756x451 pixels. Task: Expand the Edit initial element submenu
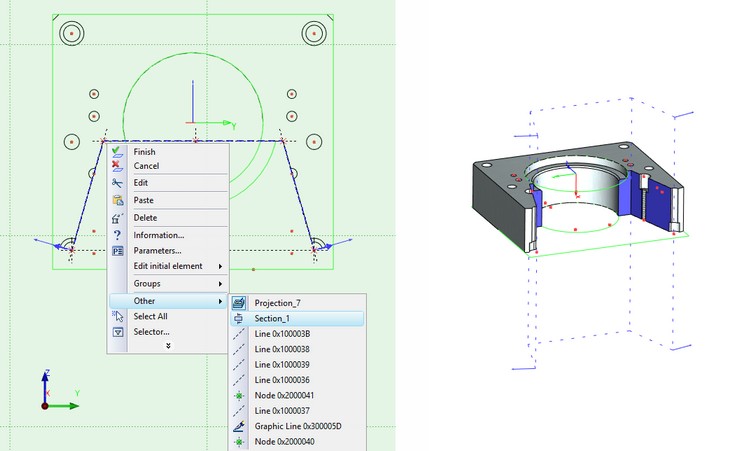coord(219,266)
